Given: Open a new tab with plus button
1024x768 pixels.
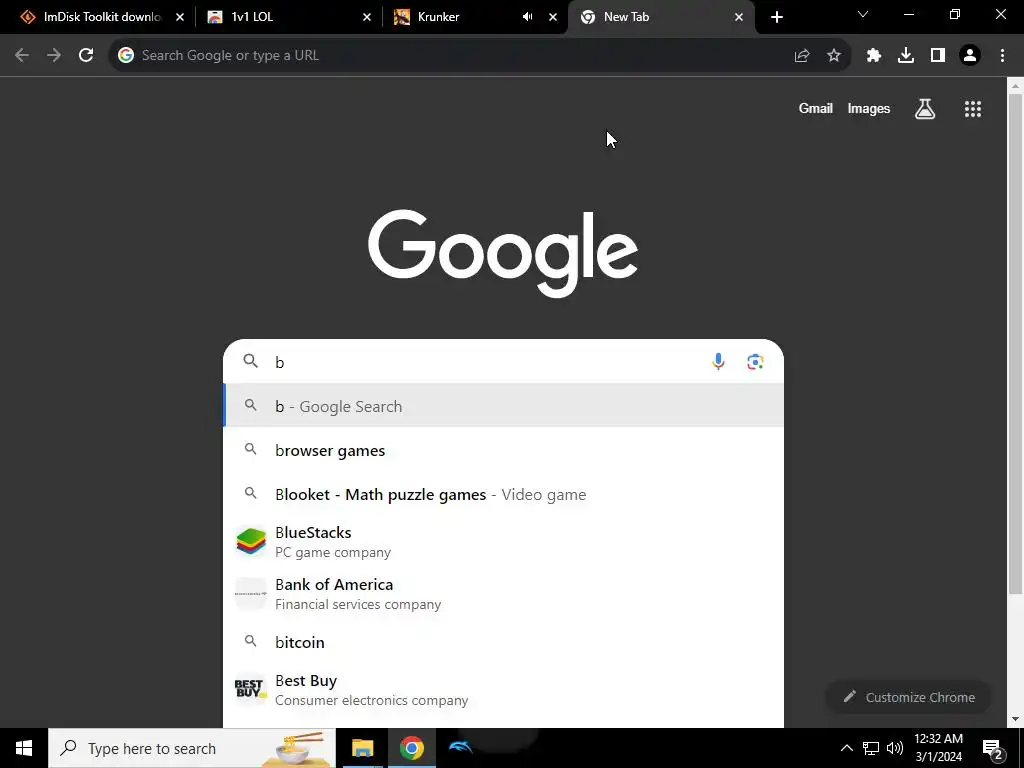Looking at the screenshot, I should click(776, 17).
